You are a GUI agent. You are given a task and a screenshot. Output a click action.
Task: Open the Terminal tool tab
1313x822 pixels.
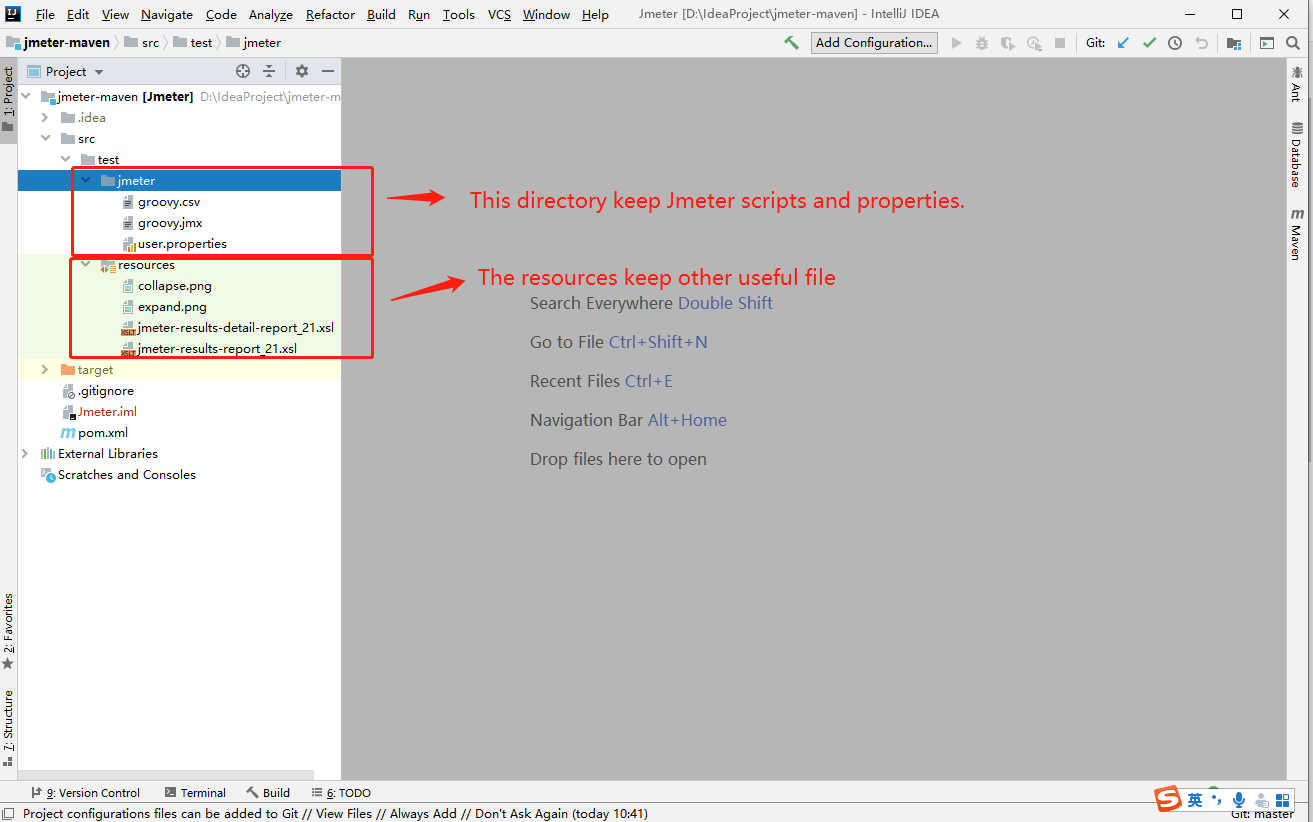(195, 793)
